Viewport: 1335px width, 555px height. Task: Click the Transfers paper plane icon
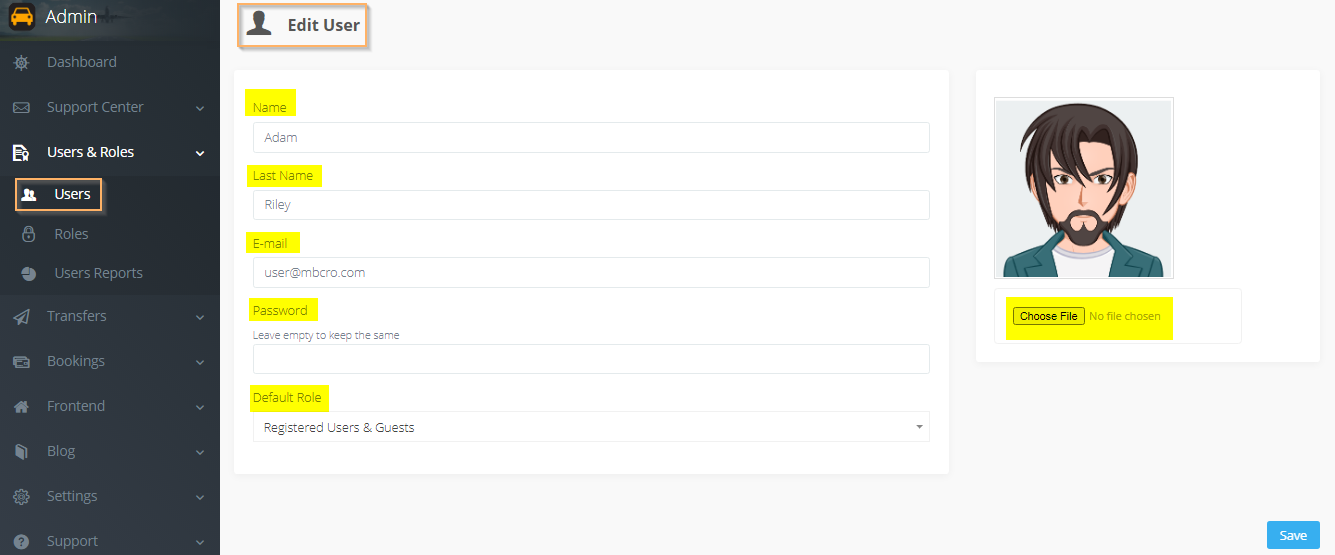coord(21,316)
